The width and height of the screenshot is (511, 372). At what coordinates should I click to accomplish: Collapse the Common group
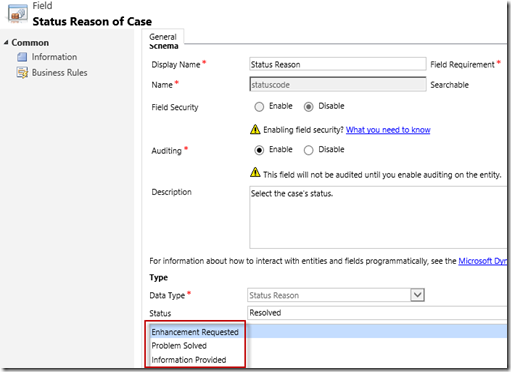pyautogui.click(x=6, y=43)
